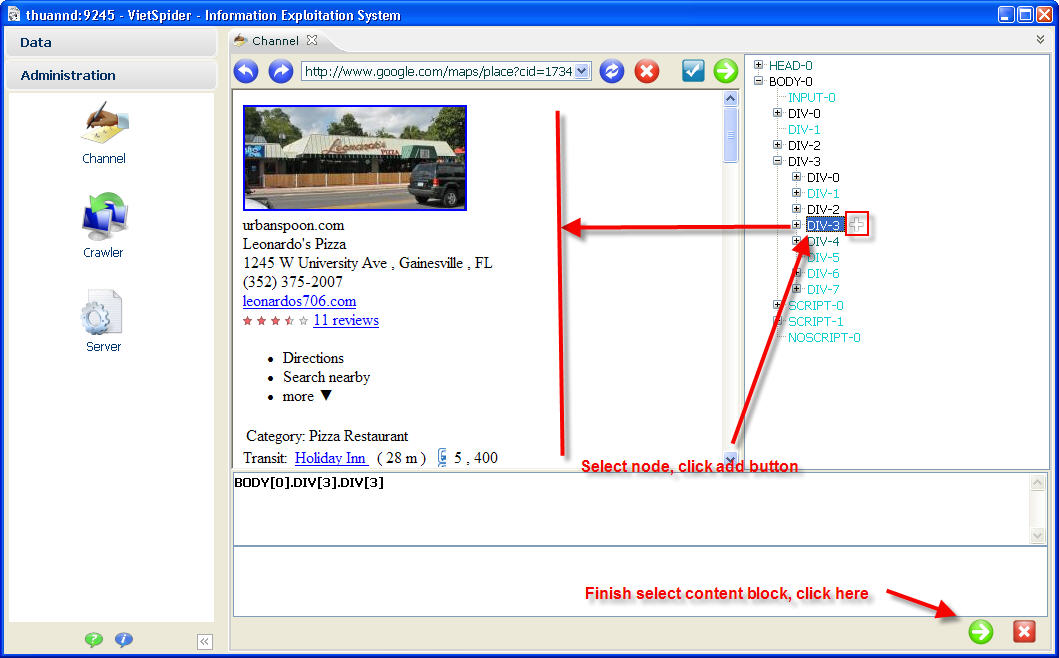Image resolution: width=1059 pixels, height=658 pixels.
Task: Click the preview pane scroll up arrow
Action: [730, 99]
